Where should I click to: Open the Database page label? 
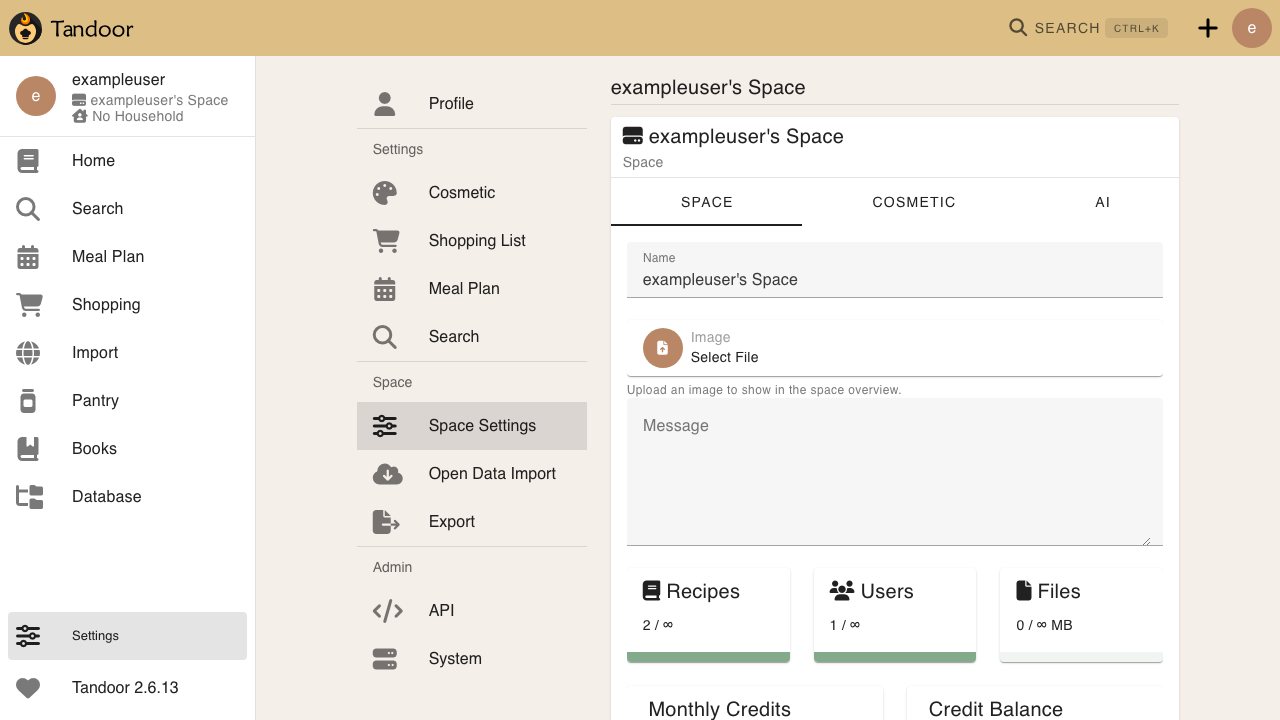coord(107,497)
